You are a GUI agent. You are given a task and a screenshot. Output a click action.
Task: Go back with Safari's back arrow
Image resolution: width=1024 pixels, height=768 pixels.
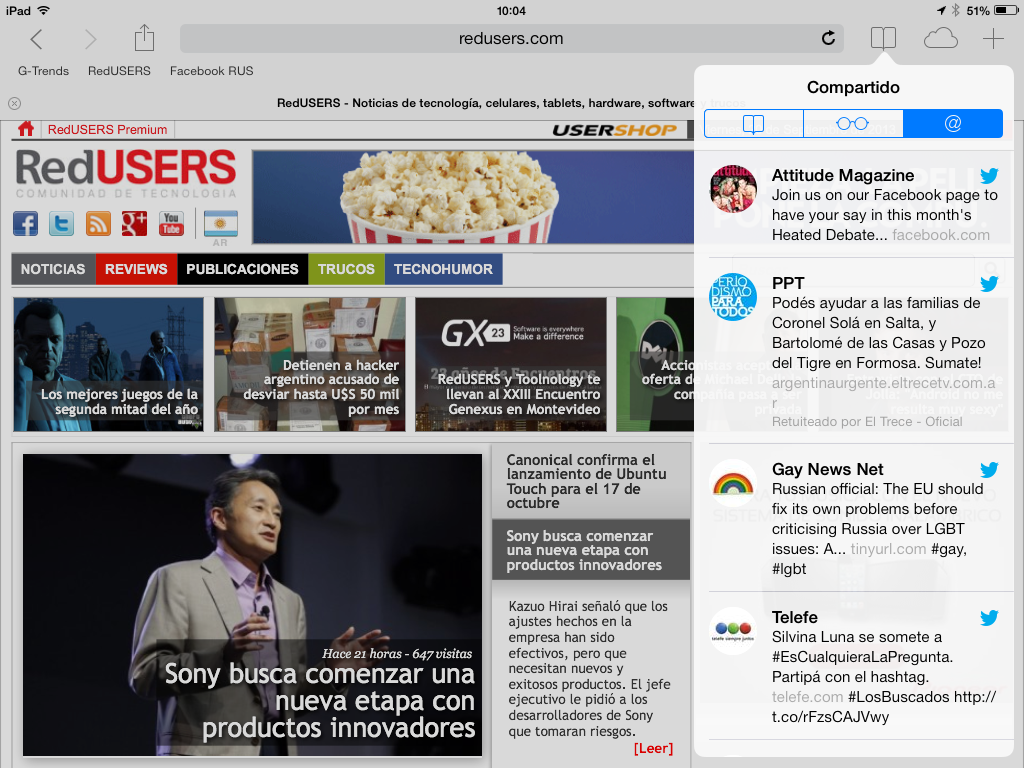[x=37, y=39]
